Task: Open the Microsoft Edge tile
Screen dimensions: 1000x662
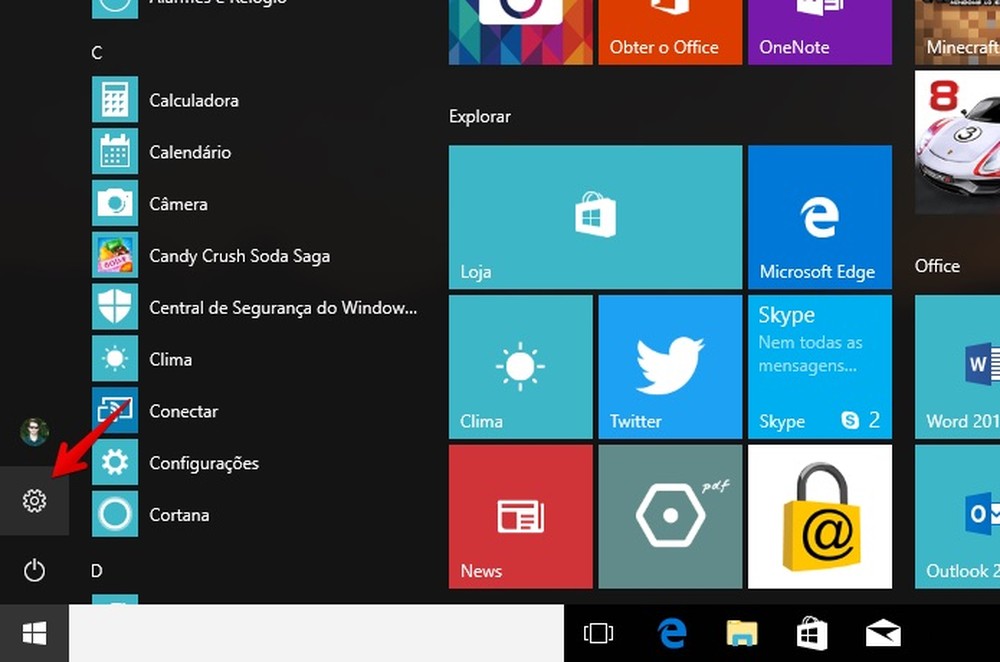Action: (x=820, y=217)
